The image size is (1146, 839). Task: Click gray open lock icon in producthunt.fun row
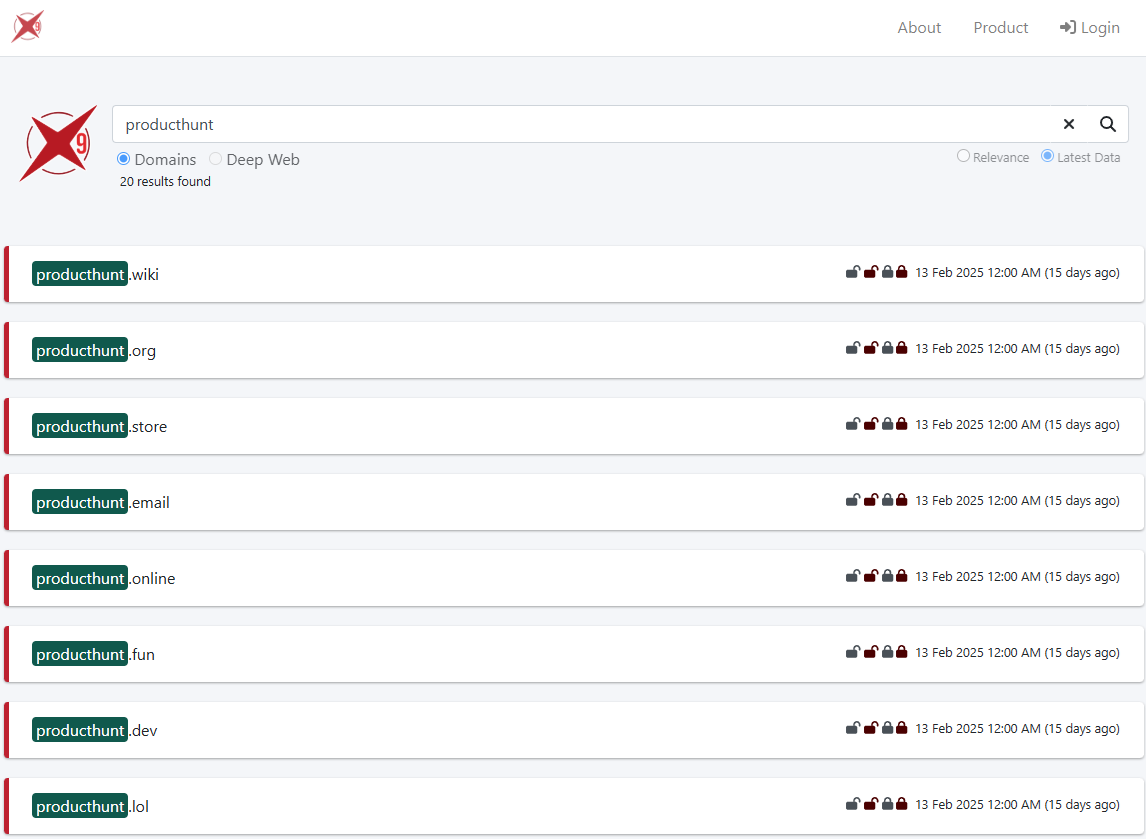[853, 652]
